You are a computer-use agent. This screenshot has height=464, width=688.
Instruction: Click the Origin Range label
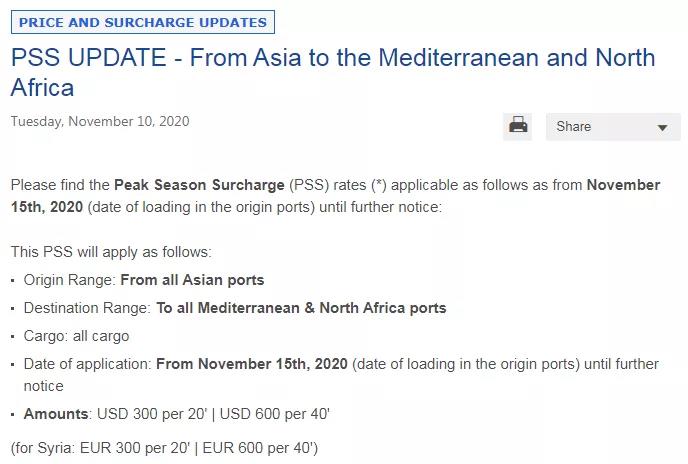pyautogui.click(x=70, y=280)
